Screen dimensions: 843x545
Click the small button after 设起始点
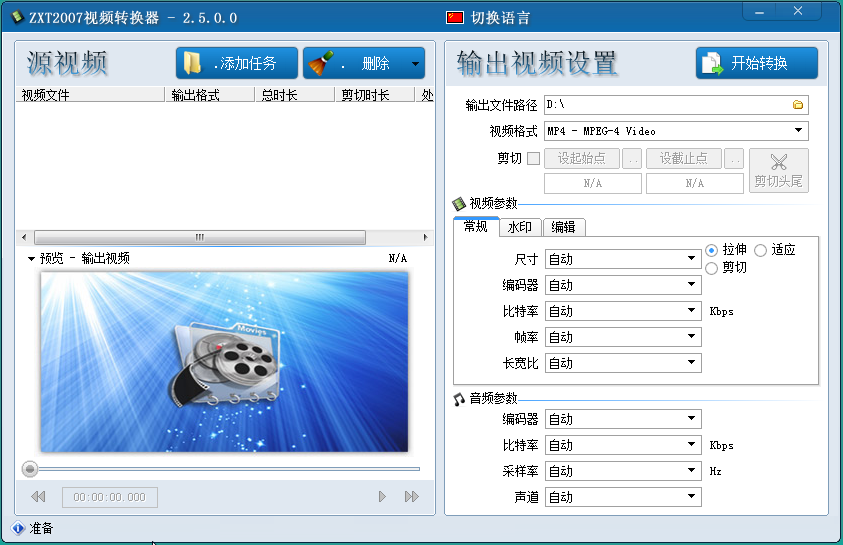(632, 159)
